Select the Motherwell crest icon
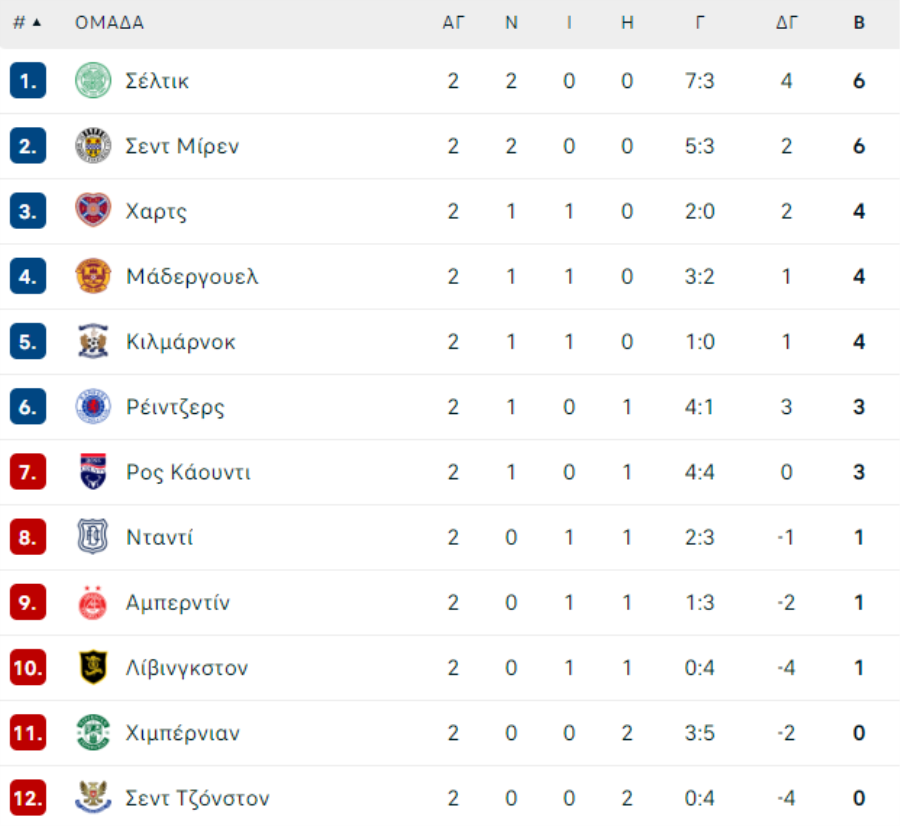The image size is (900, 826). point(93,276)
